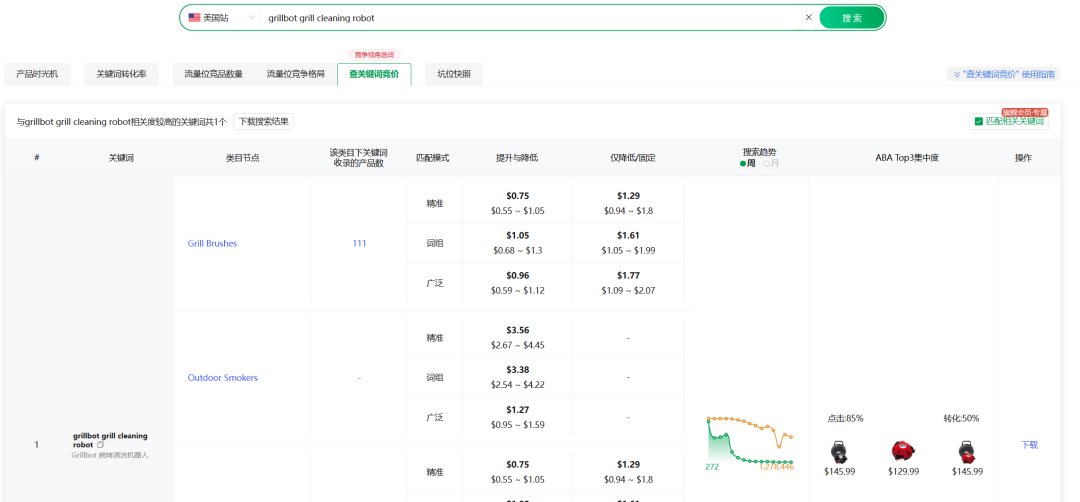This screenshot has width=1080, height=502.
Task: Open the red grill robot product at $129.99
Action: 903,452
